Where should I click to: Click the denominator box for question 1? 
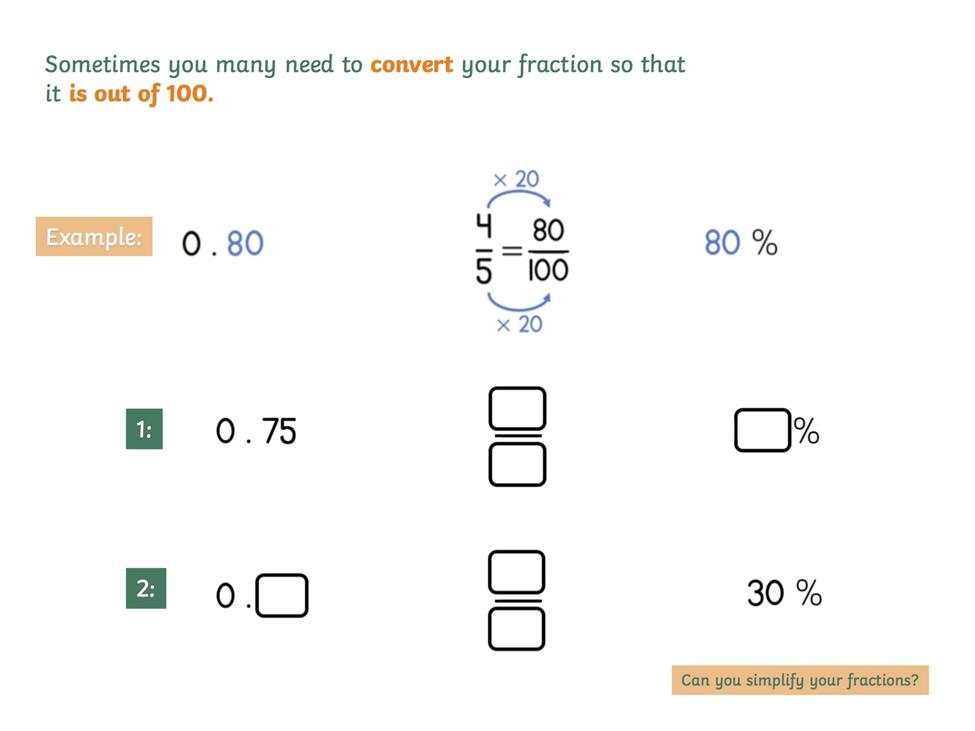coord(517,464)
